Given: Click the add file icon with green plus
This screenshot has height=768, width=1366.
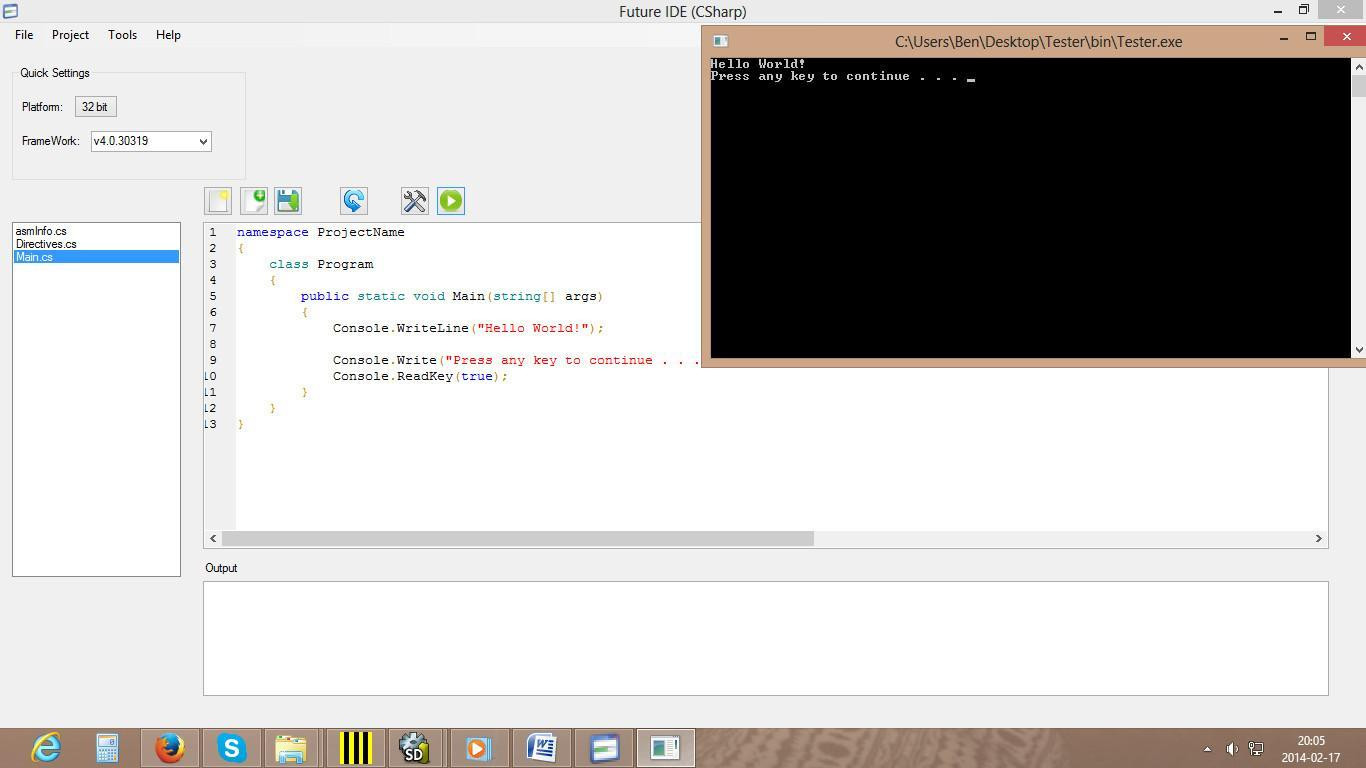Looking at the screenshot, I should 254,201.
